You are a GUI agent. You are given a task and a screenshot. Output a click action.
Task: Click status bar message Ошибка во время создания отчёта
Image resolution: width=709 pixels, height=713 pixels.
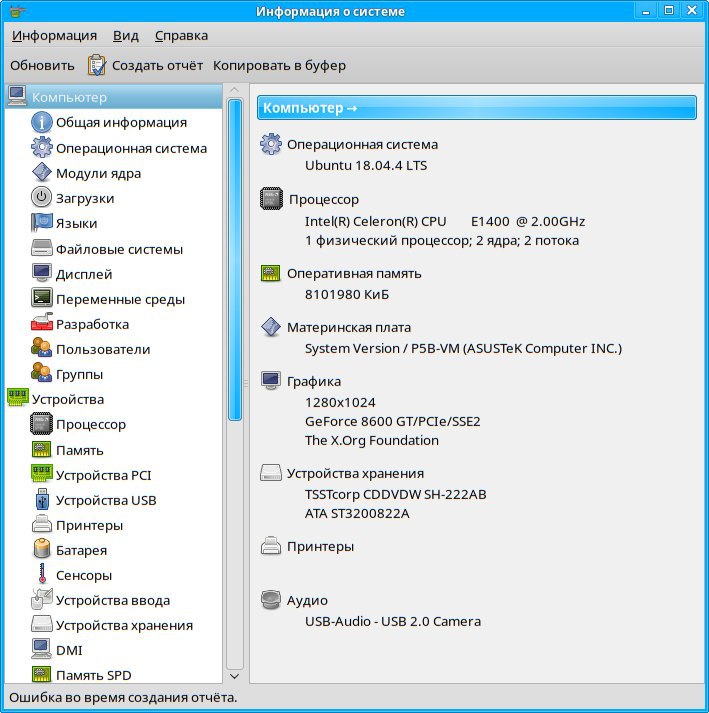123,698
